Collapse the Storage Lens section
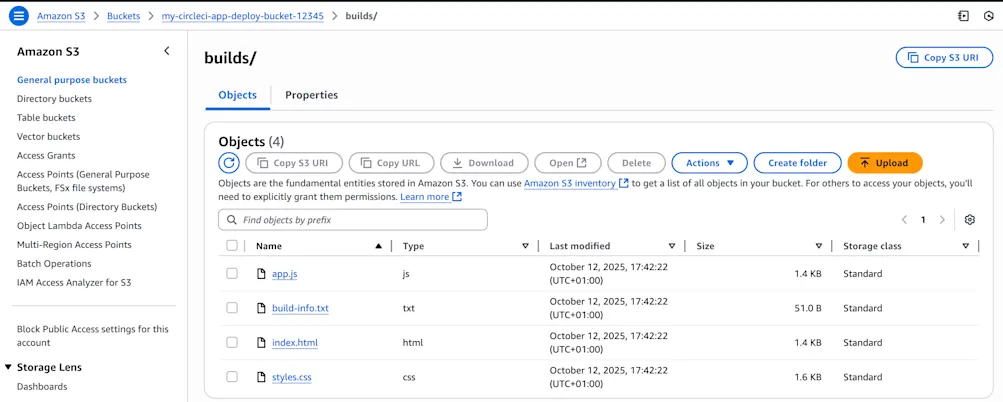Image resolution: width=1003 pixels, height=402 pixels. pos(9,367)
